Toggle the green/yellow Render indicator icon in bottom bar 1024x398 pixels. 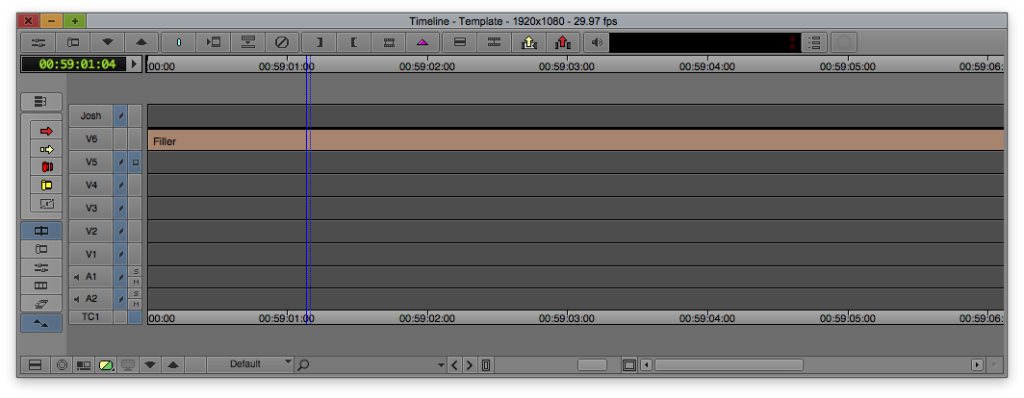106,365
